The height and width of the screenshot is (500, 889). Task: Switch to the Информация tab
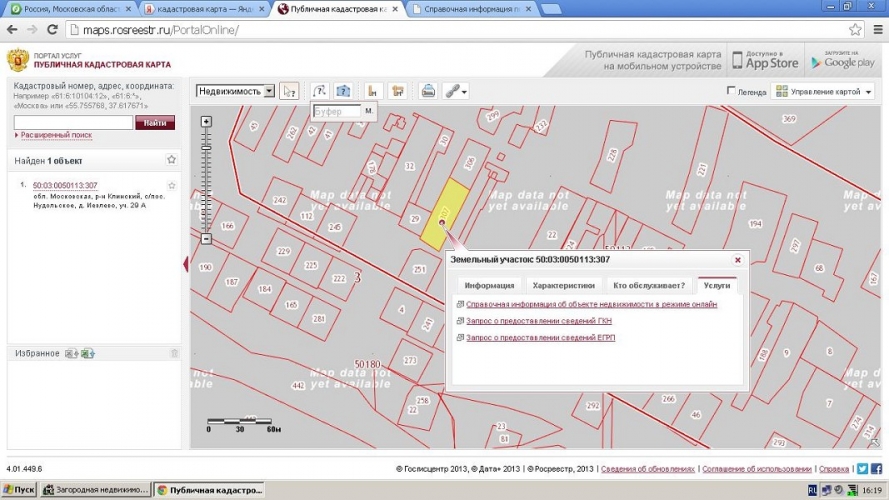(489, 285)
